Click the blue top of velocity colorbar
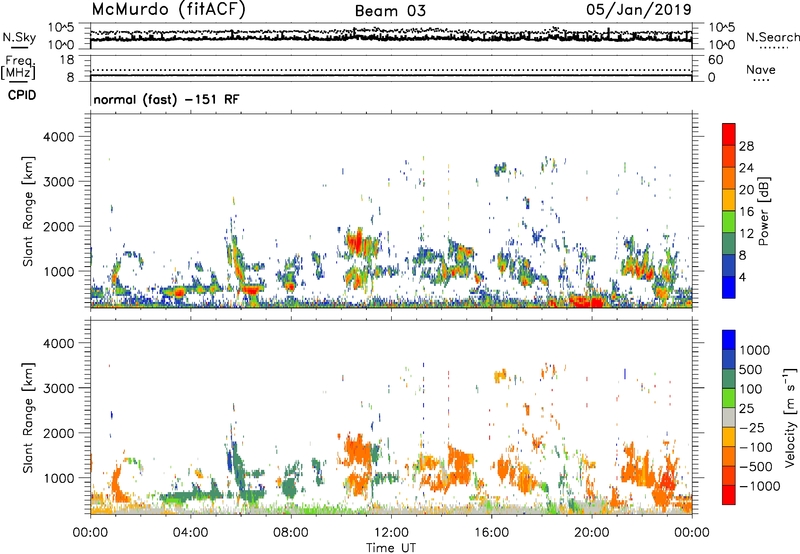This screenshot has height=554, width=800. [x=729, y=340]
